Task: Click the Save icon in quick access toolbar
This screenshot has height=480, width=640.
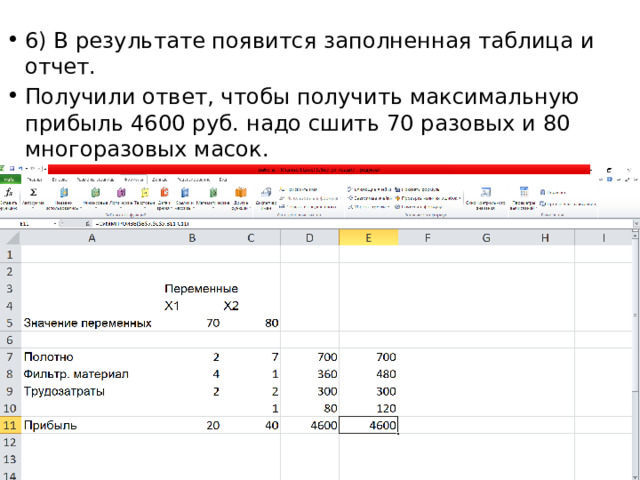Action: [x=12, y=169]
